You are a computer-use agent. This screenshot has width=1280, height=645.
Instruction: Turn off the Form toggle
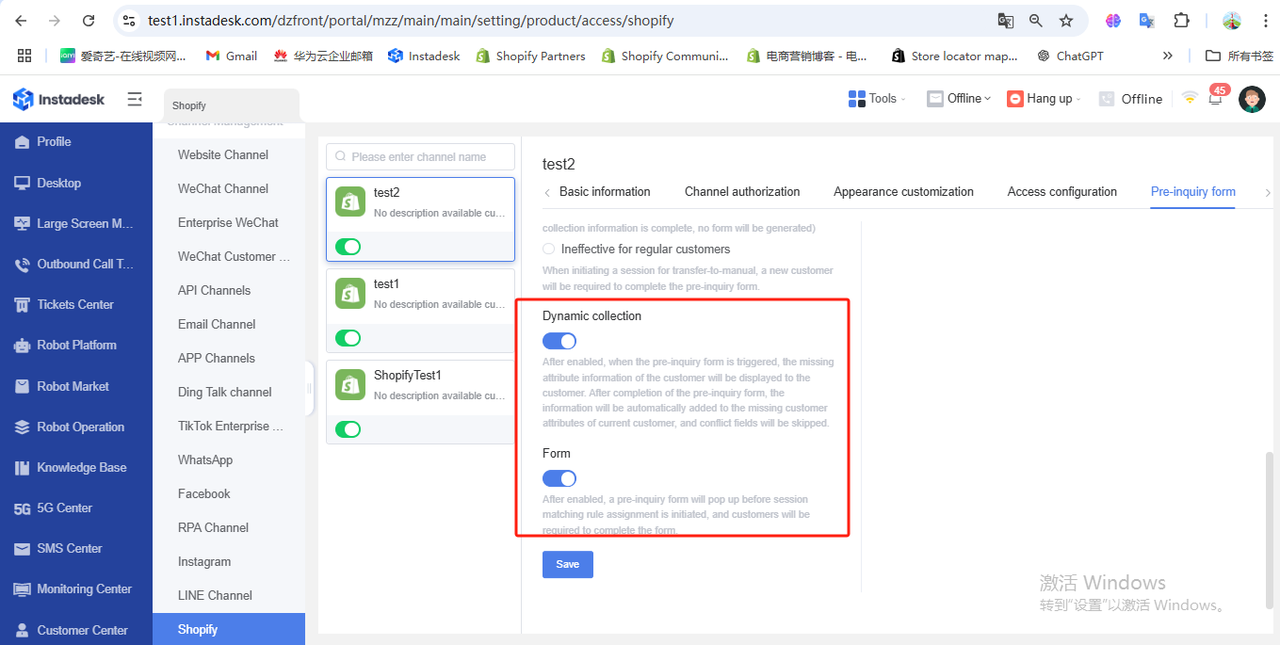[559, 479]
